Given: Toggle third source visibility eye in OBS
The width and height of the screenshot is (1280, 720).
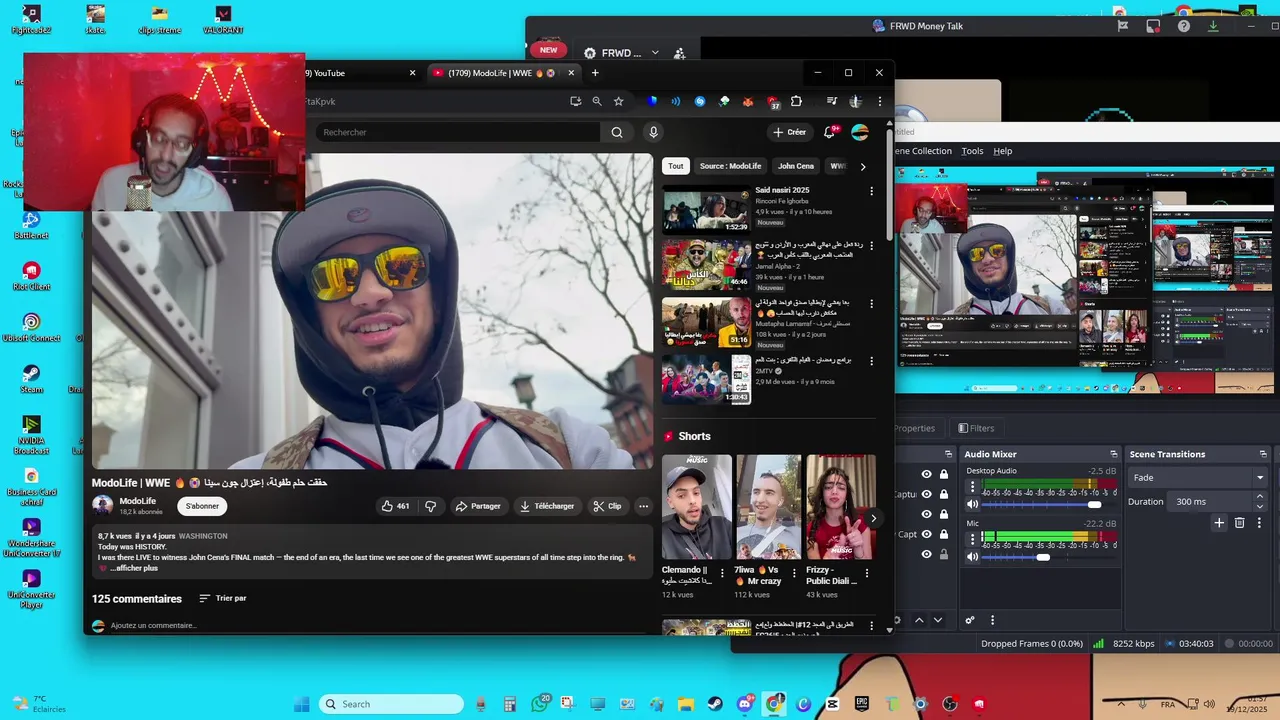Looking at the screenshot, I should click(x=926, y=514).
